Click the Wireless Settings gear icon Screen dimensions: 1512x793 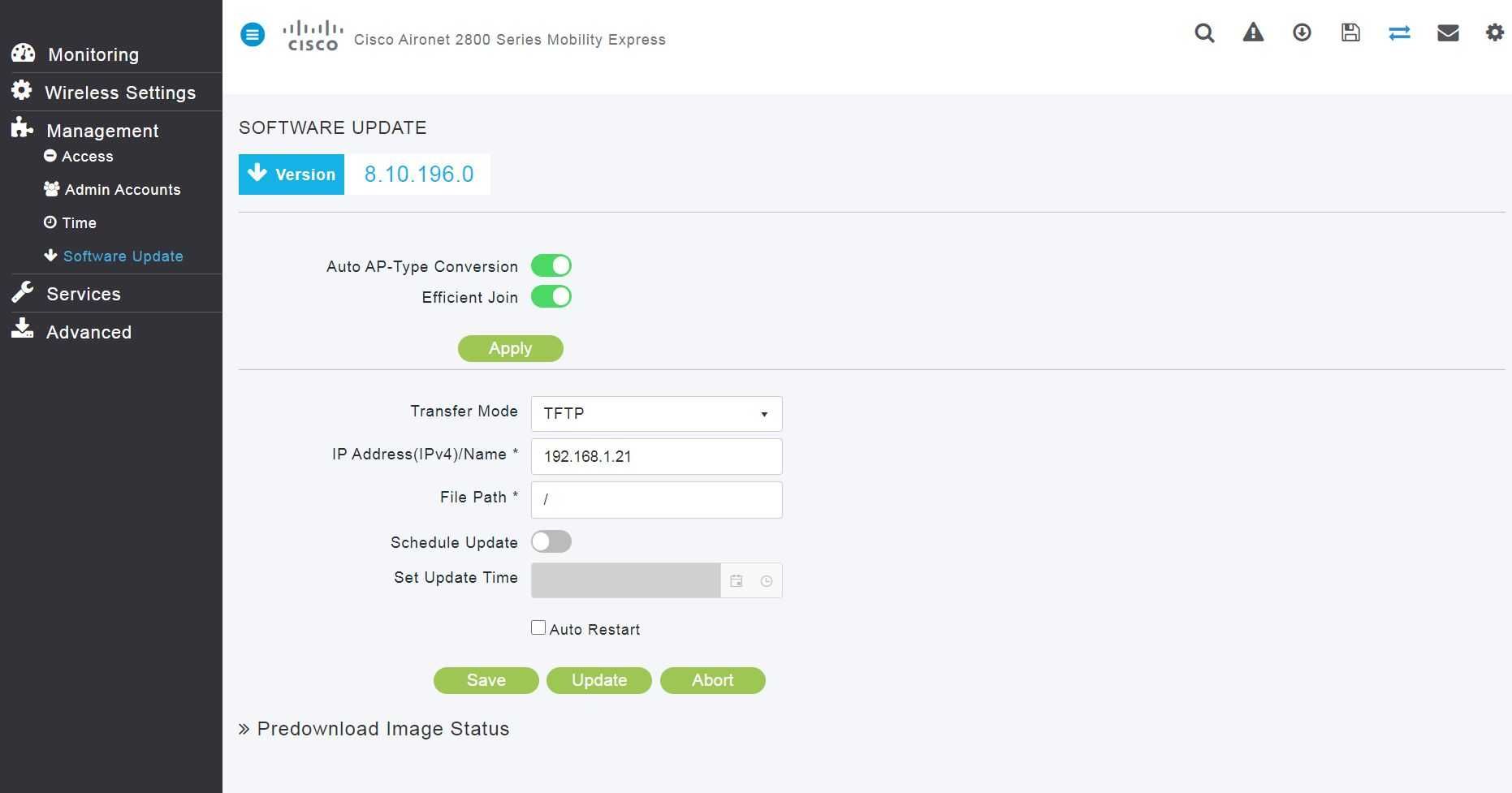click(22, 90)
